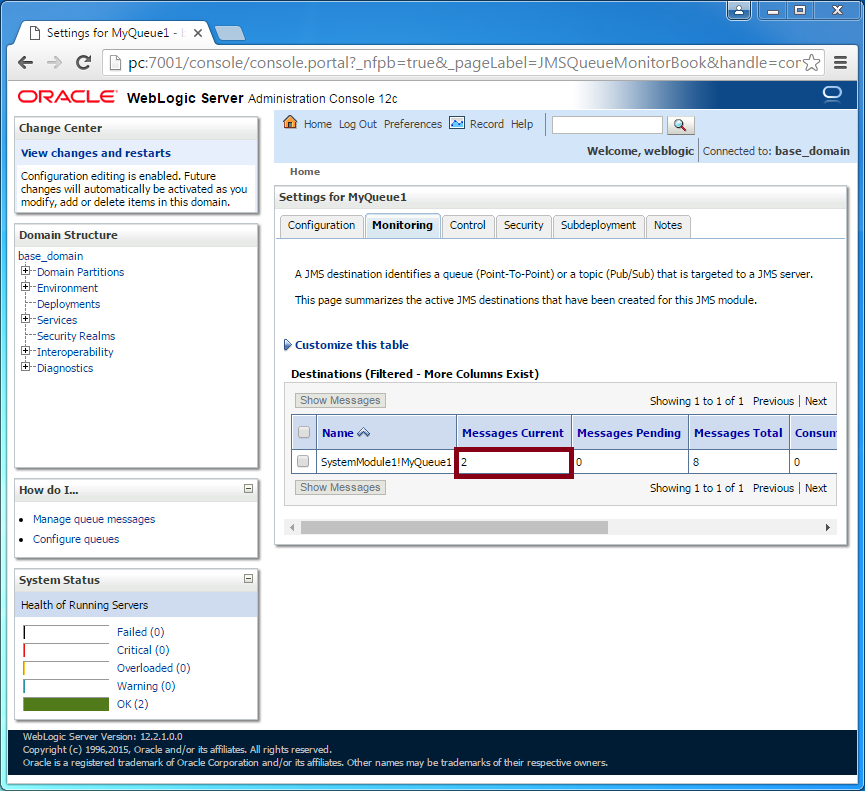Open the Control tab
Image resolution: width=865 pixels, height=791 pixels.
468,226
